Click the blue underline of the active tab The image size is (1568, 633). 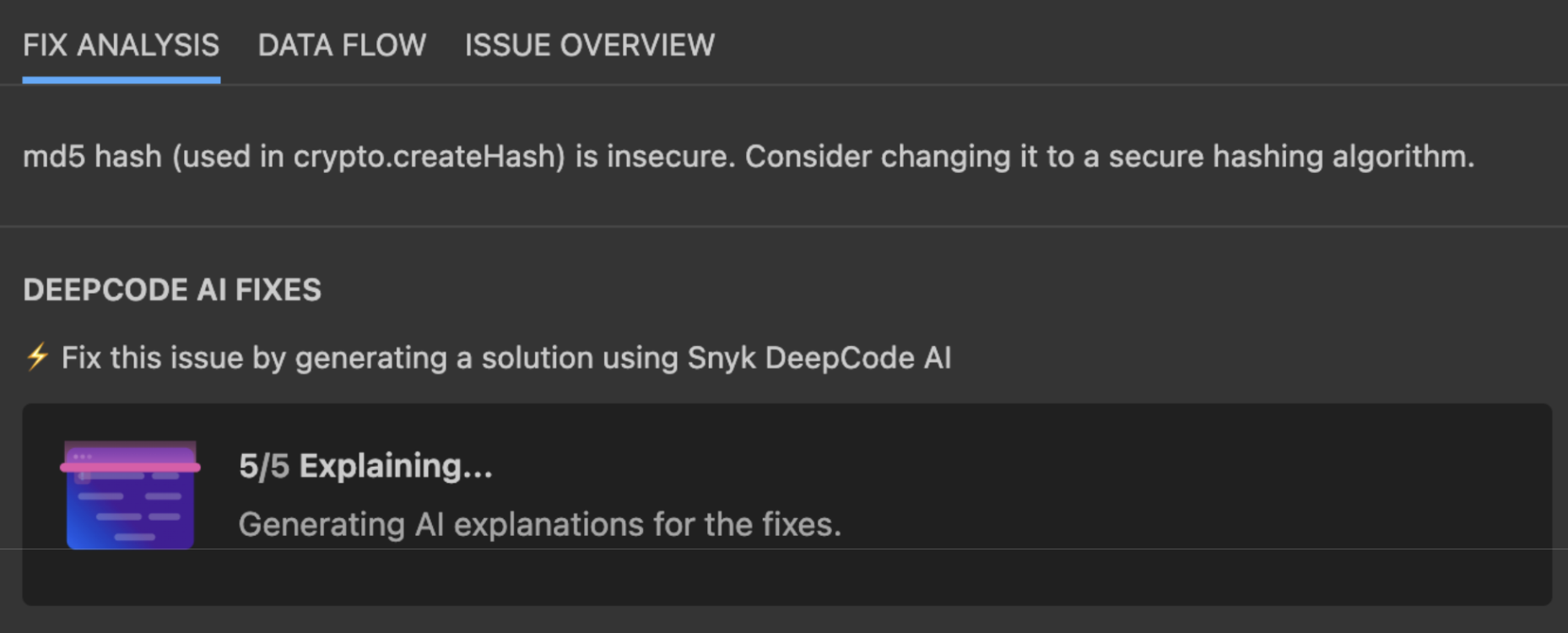point(121,79)
